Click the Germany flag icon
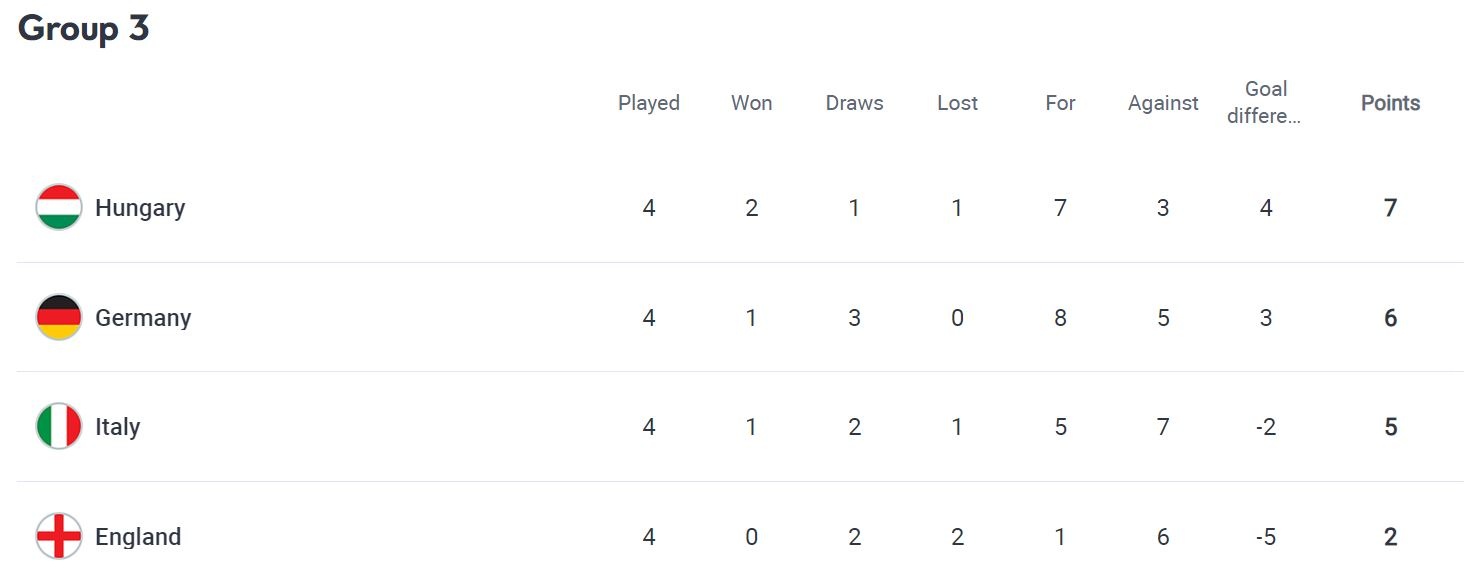 coord(59,318)
